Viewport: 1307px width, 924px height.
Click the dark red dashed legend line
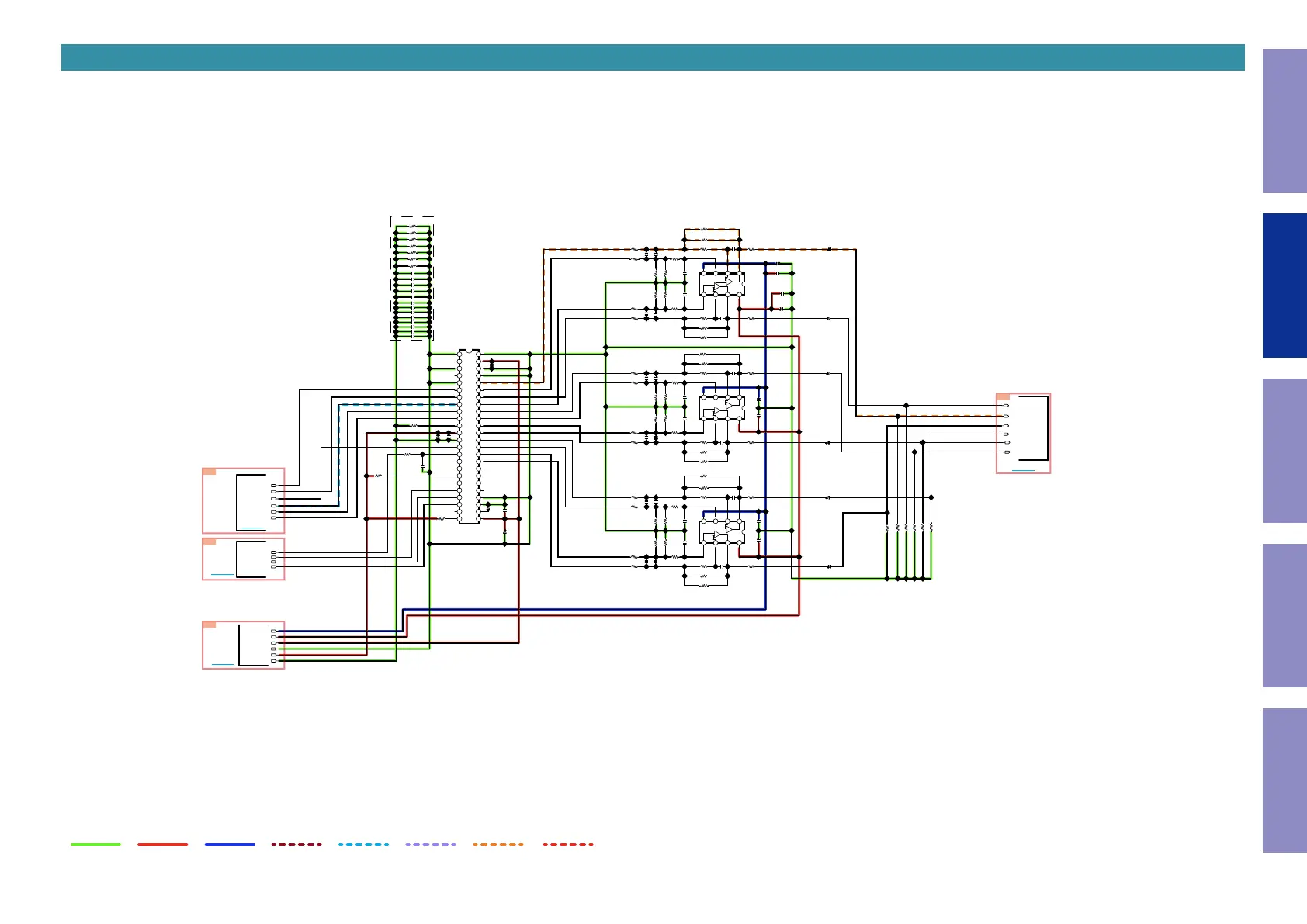tap(296, 844)
